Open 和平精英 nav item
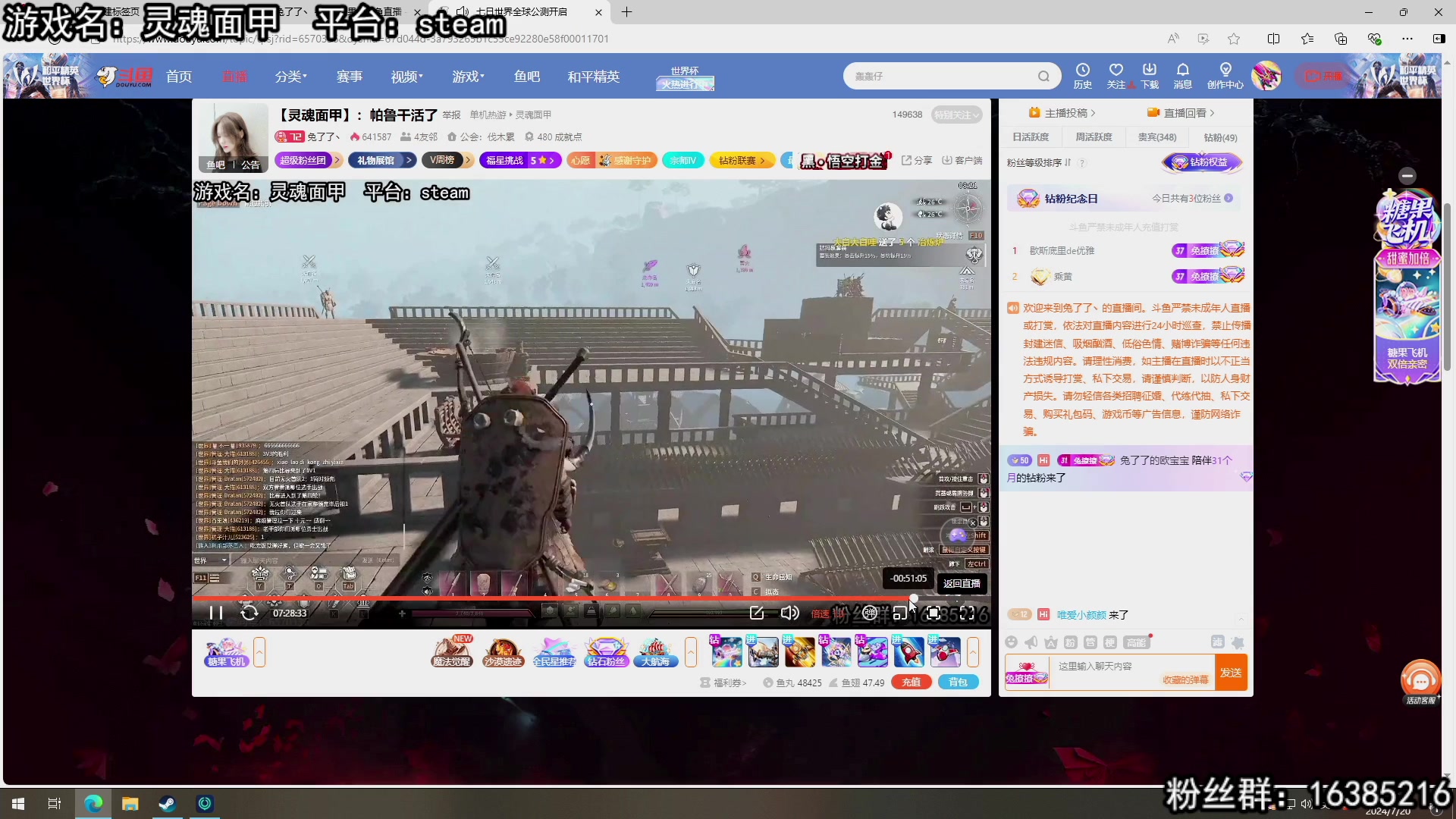This screenshot has height=819, width=1456. pyautogui.click(x=594, y=76)
